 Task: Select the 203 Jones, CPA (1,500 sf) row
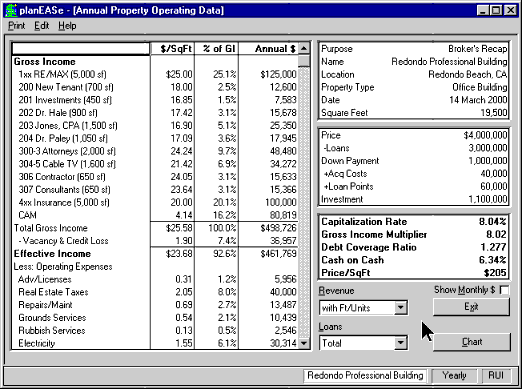(x=155, y=126)
